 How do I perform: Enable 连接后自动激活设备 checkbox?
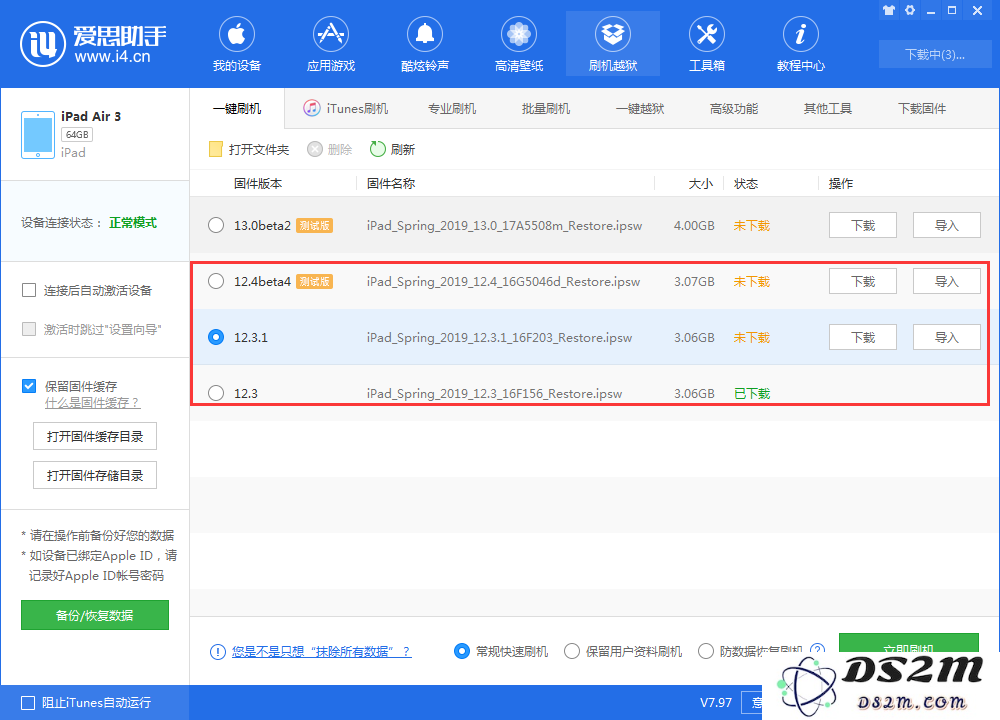29,290
